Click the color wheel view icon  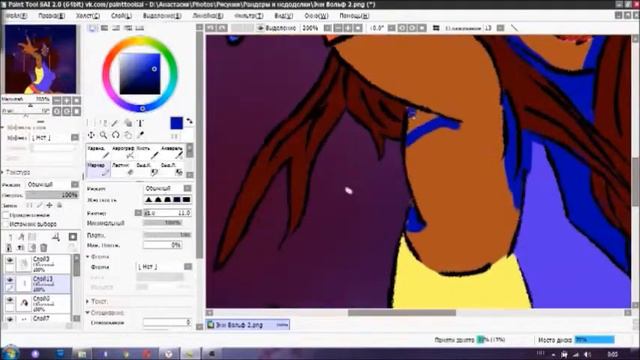93,28
